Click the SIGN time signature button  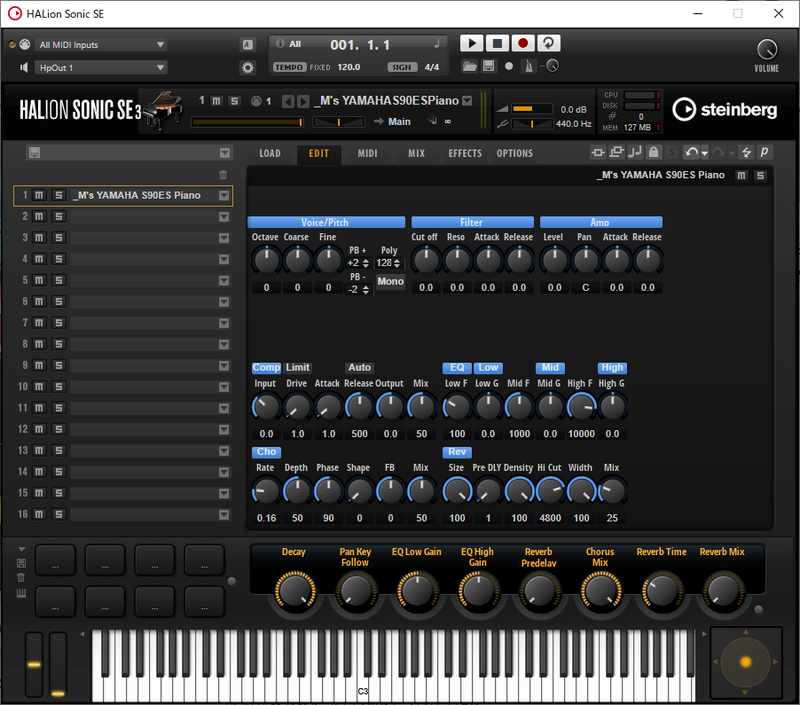pos(402,67)
